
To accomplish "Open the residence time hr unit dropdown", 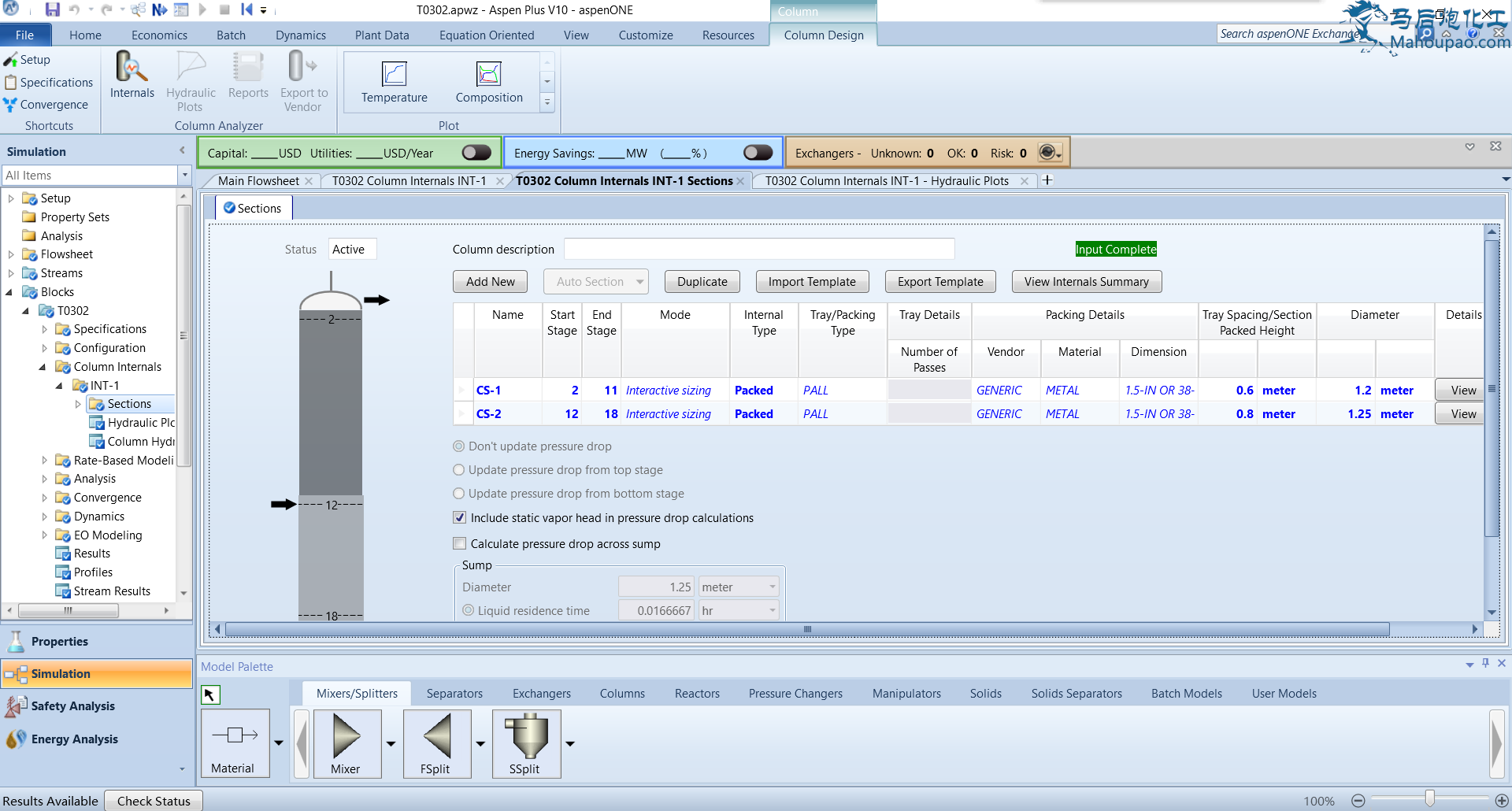I will click(772, 611).
